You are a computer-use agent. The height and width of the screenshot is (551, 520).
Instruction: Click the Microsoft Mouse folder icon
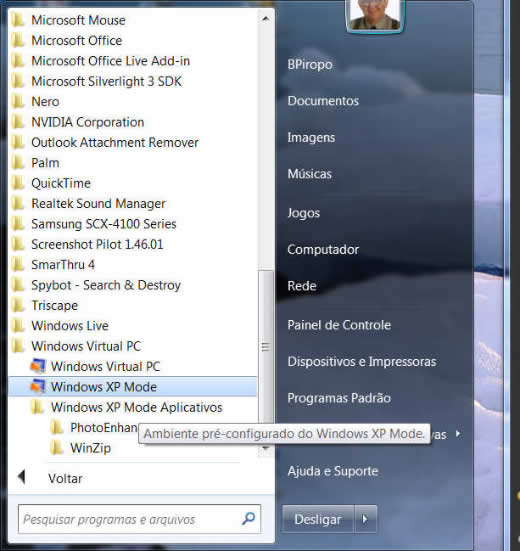(x=18, y=20)
